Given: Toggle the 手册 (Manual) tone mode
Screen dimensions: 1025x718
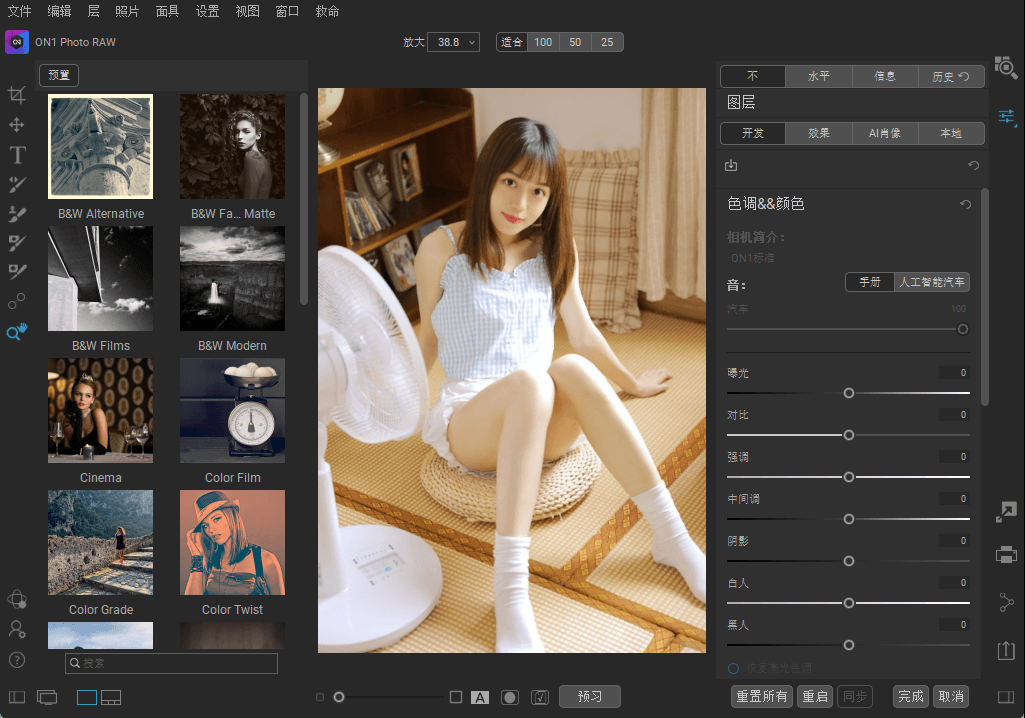Looking at the screenshot, I should pyautogui.click(x=869, y=282).
